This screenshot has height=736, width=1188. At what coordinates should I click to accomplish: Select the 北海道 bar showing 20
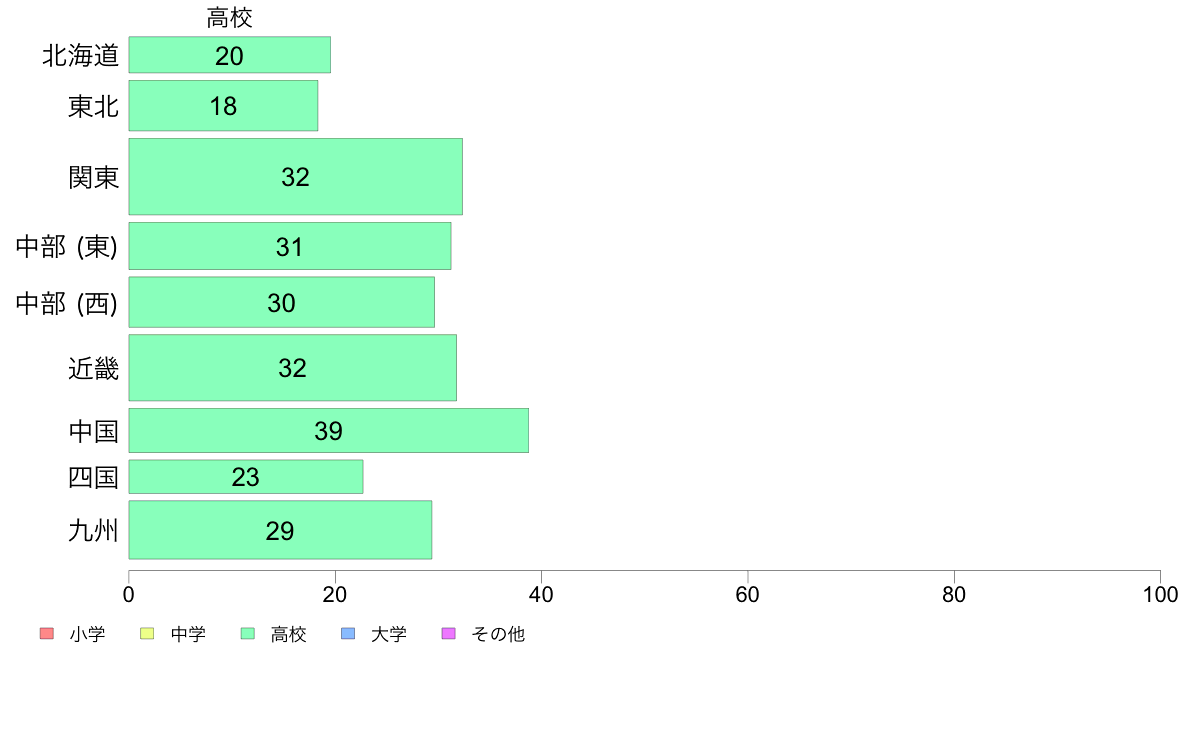230,55
